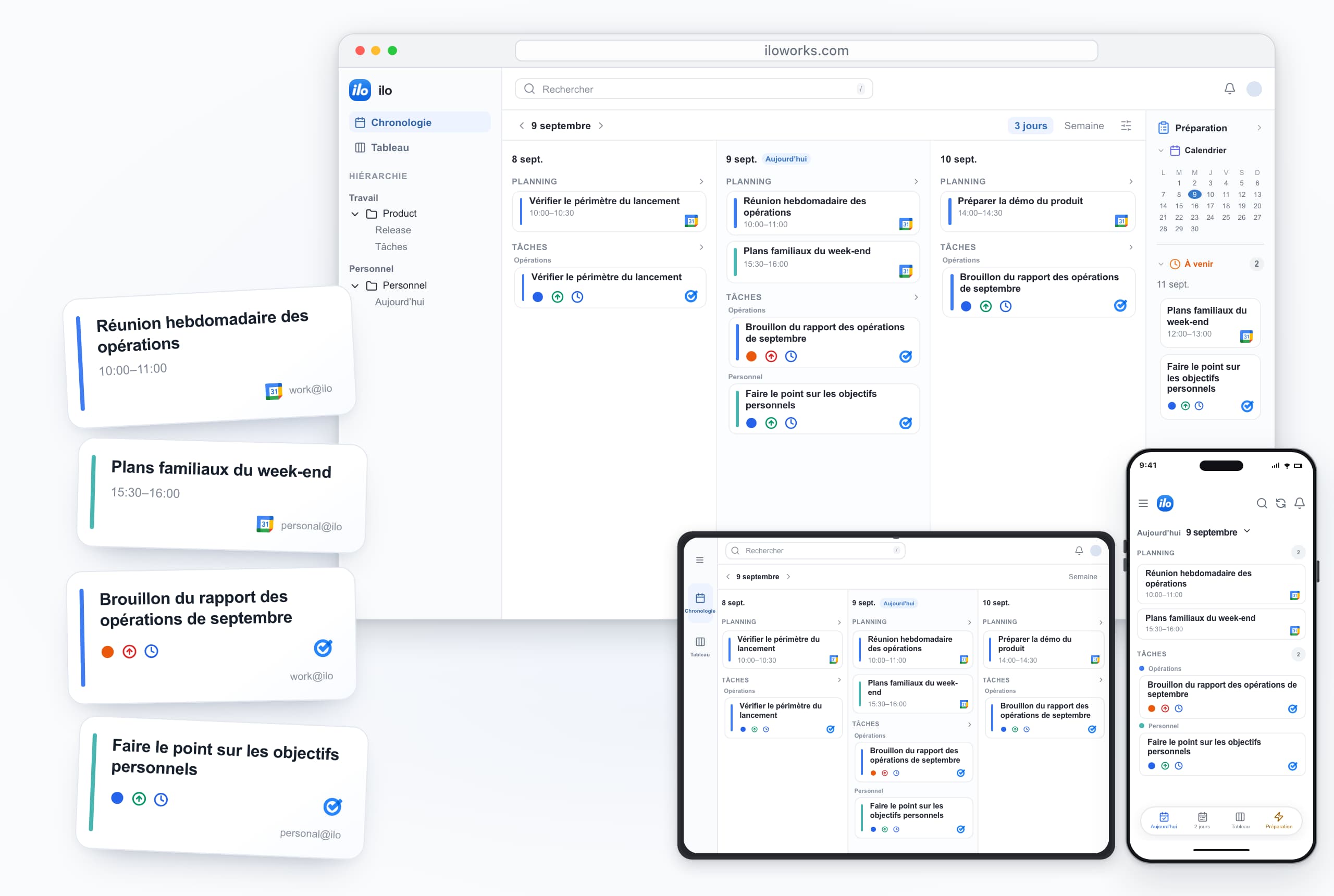Image resolution: width=1334 pixels, height=896 pixels.
Task: Tap hamburger menu icon on the tablet
Action: (700, 560)
